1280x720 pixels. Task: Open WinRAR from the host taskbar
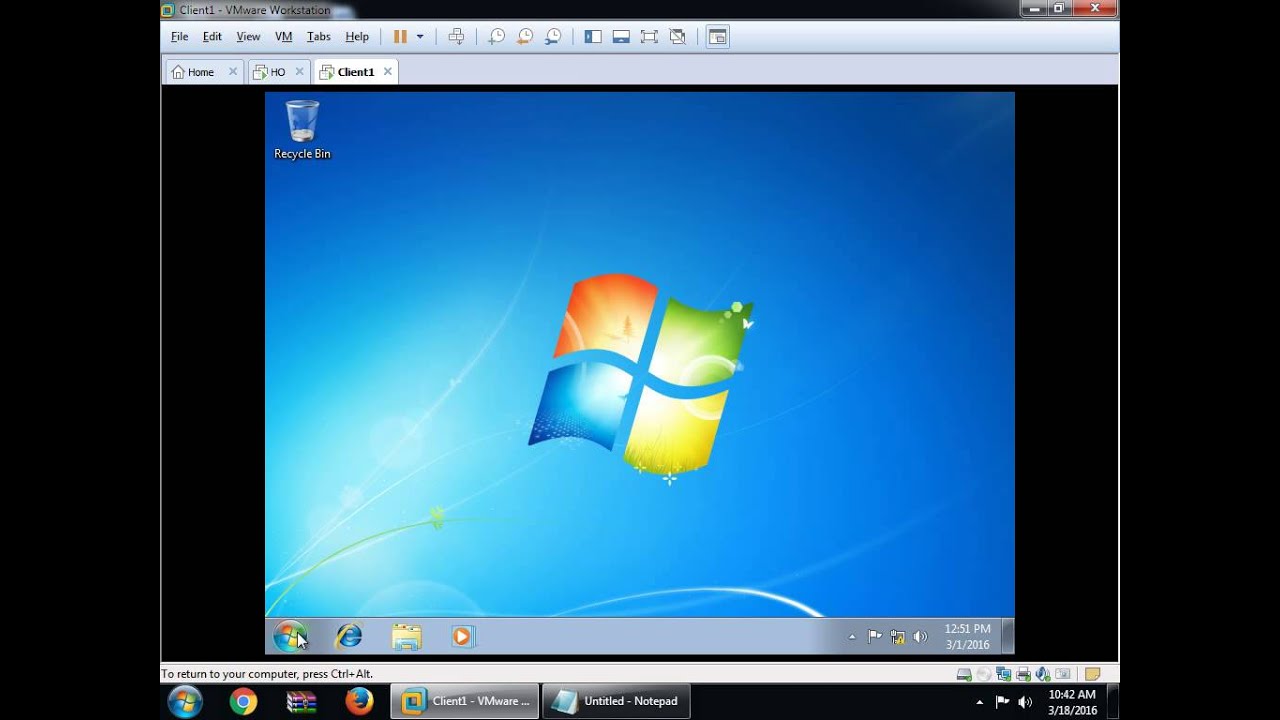[301, 702]
